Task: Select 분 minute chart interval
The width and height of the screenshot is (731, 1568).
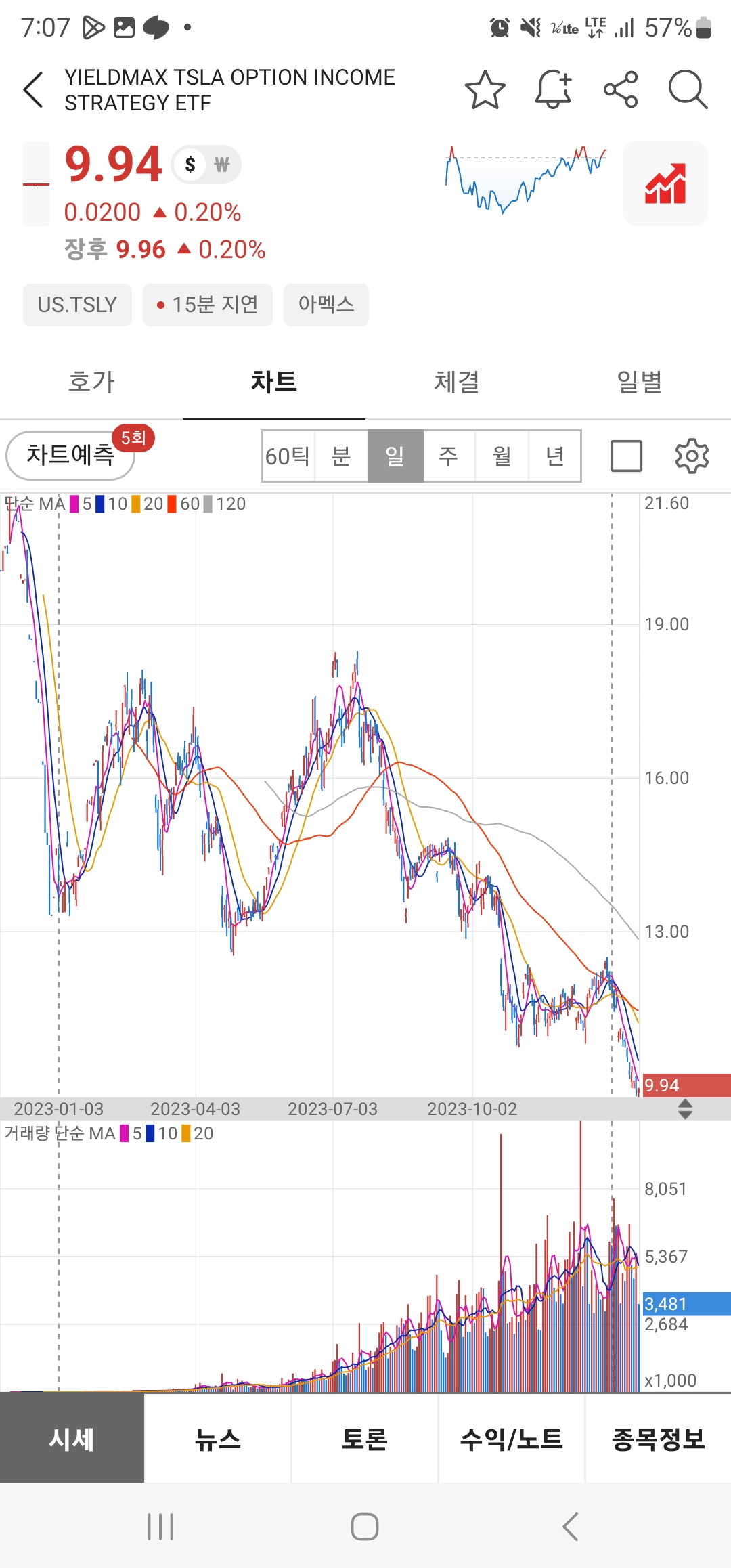Action: pyautogui.click(x=341, y=456)
